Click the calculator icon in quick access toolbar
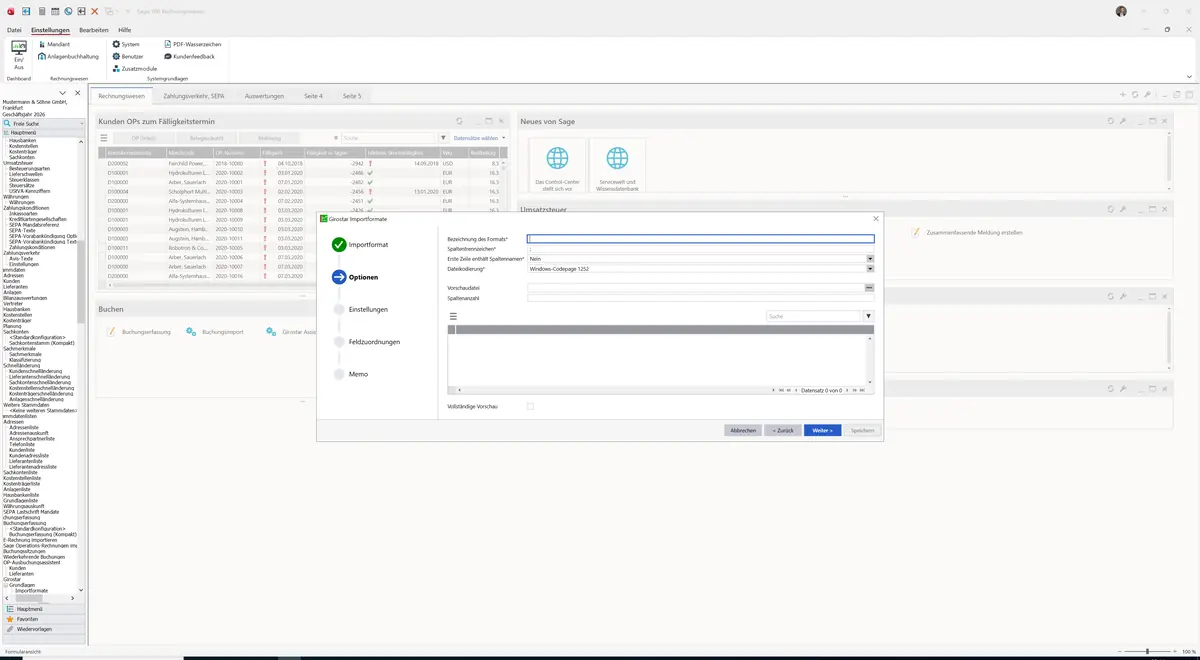This screenshot has height=660, width=1200. click(41, 11)
